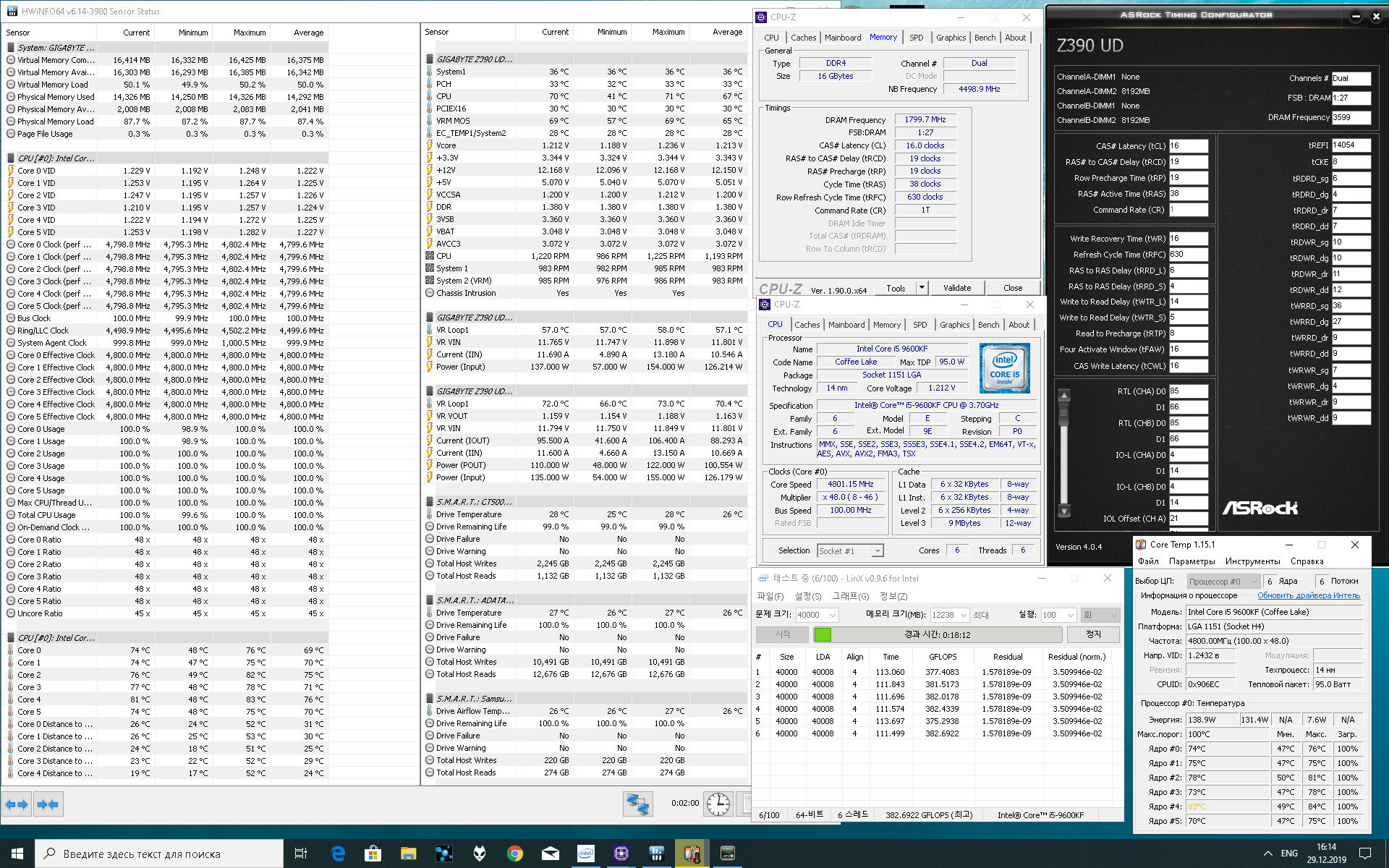The height and width of the screenshot is (868, 1389).
Task: Expand the CPU-Z Tools dropdown arrow
Action: point(922,288)
